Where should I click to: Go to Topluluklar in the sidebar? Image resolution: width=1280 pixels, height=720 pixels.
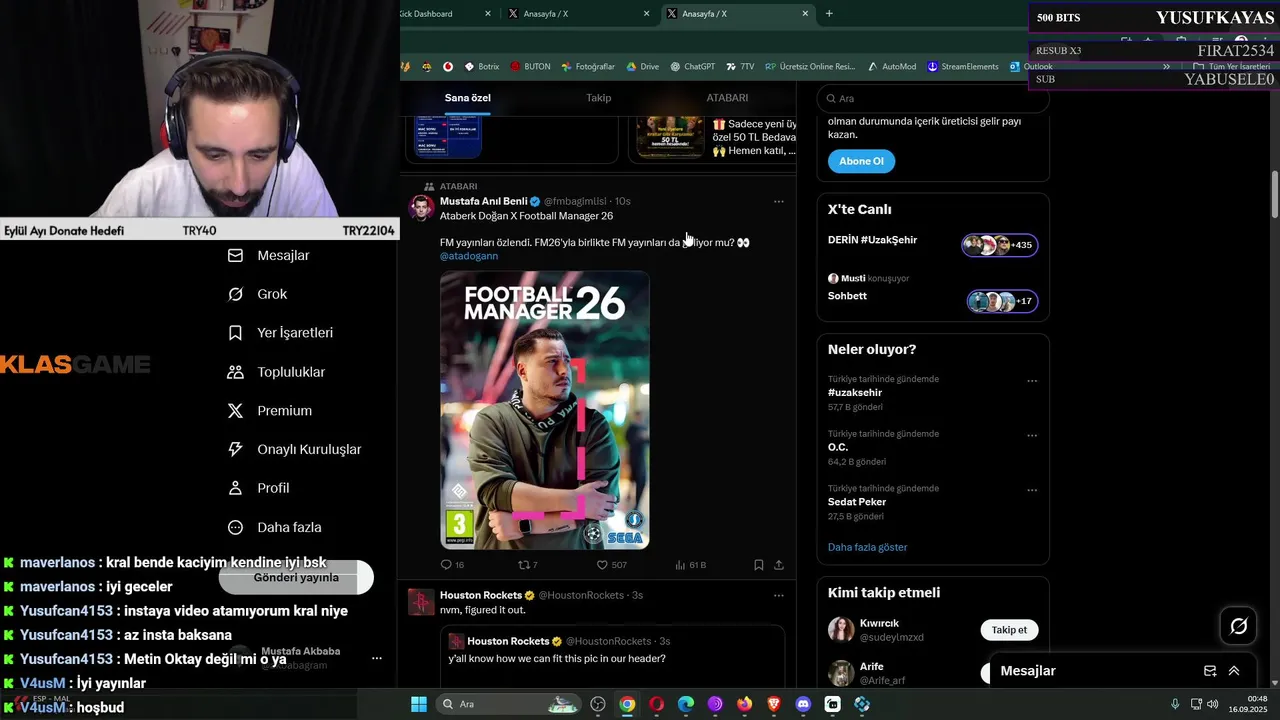pyautogui.click(x=276, y=372)
